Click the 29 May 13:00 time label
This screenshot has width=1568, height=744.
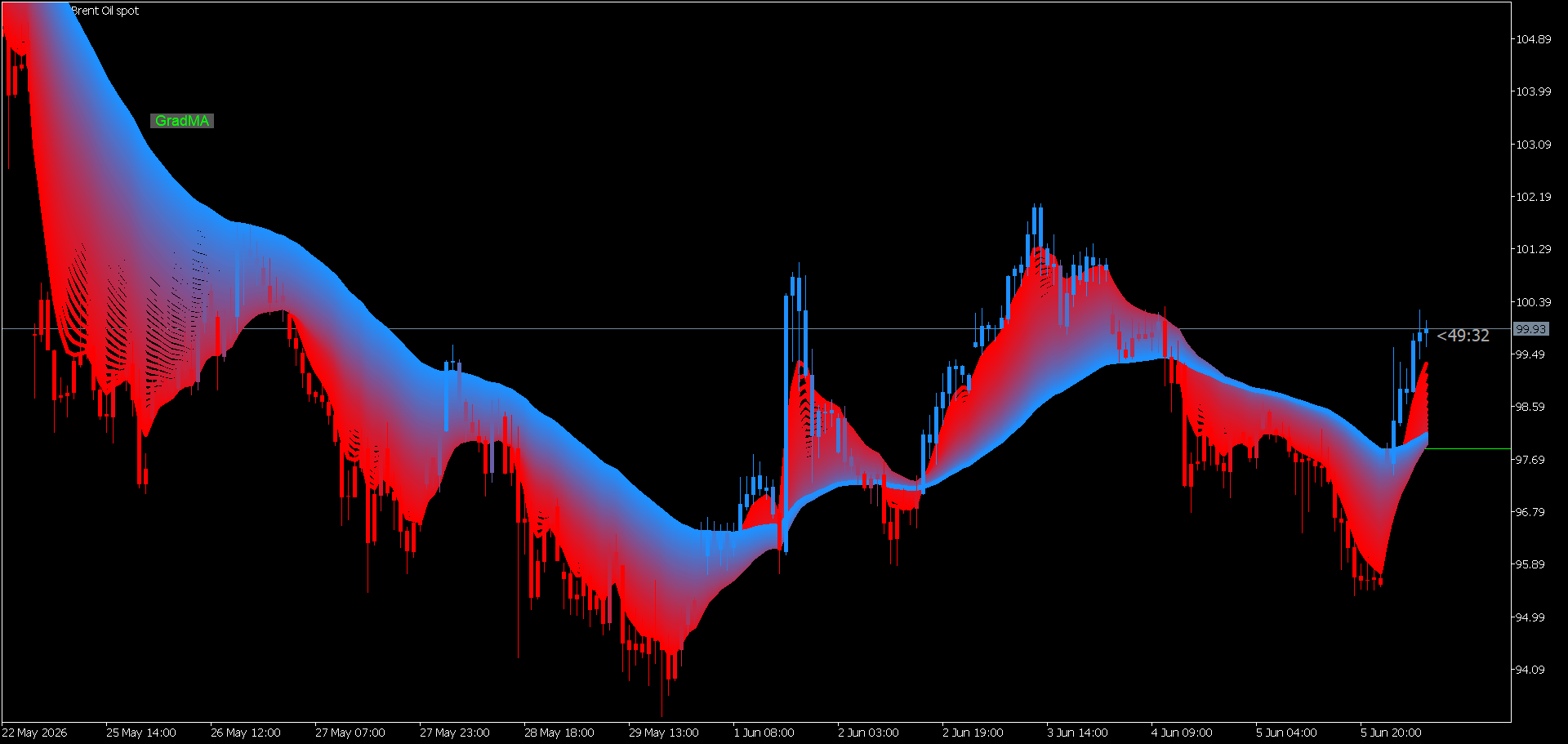click(664, 733)
